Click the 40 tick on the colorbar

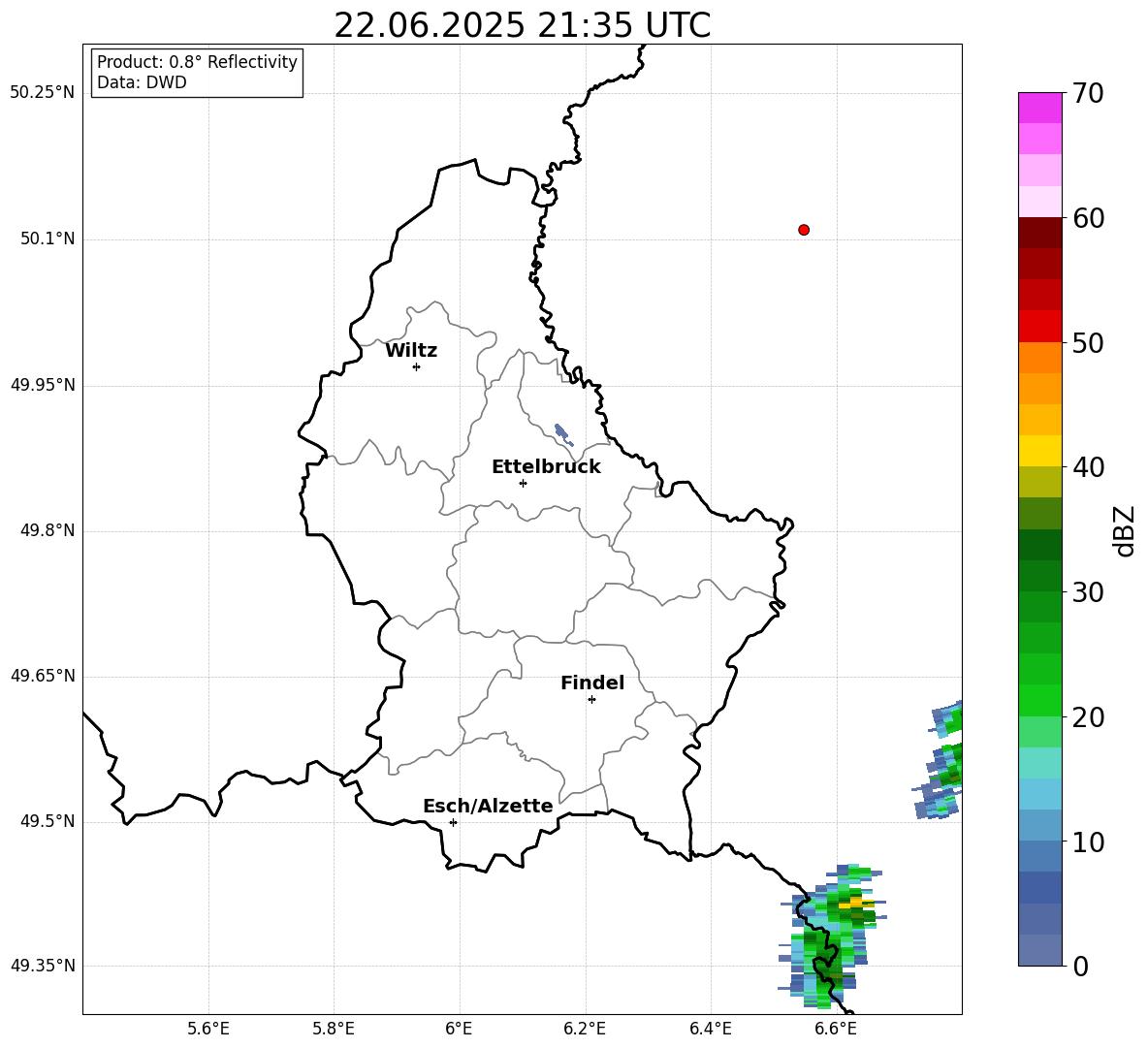pyautogui.click(x=1088, y=467)
